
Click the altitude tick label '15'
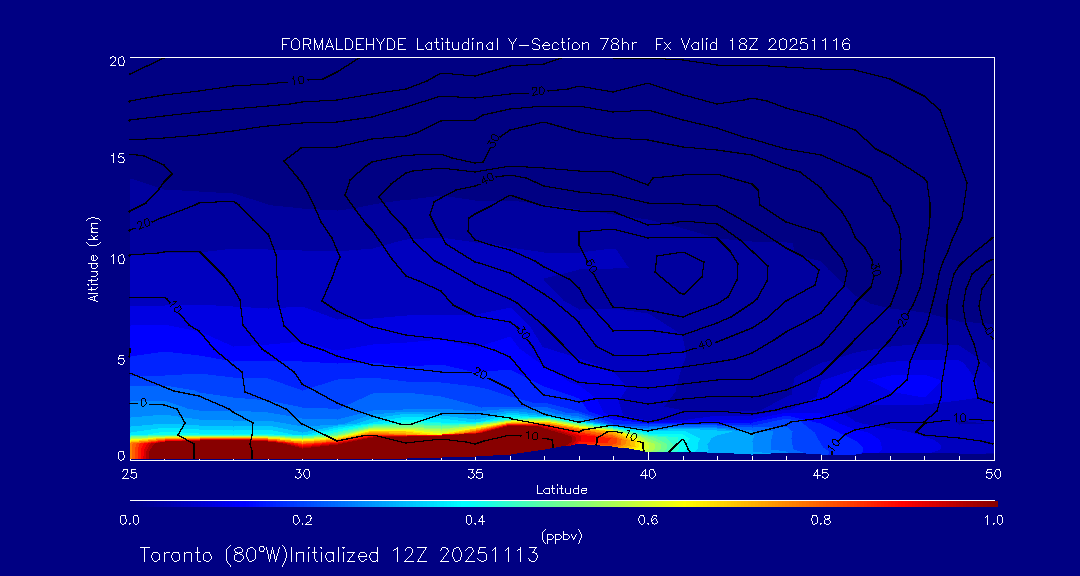pyautogui.click(x=116, y=158)
